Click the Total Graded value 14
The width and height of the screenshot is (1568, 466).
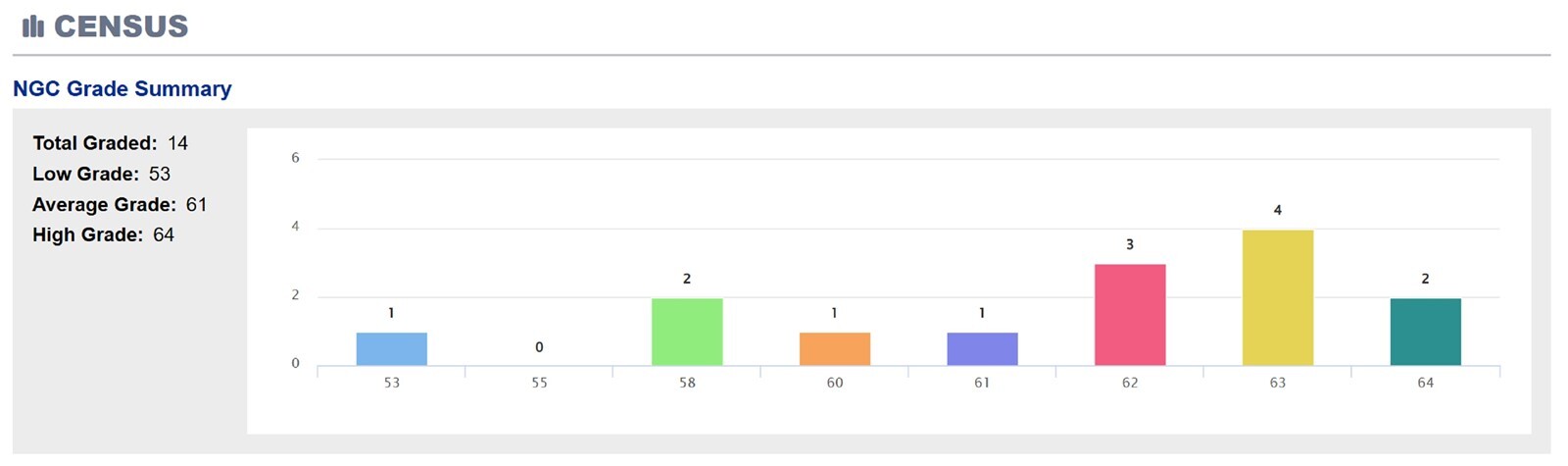(x=177, y=143)
